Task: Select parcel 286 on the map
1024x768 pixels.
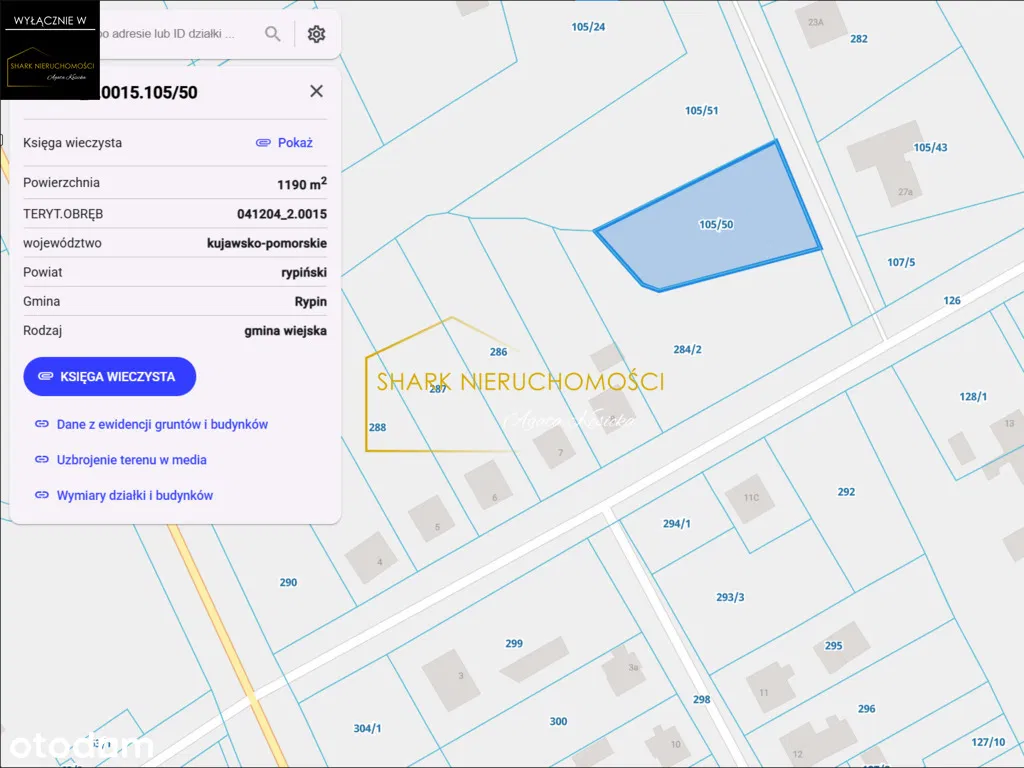Action: tap(498, 351)
